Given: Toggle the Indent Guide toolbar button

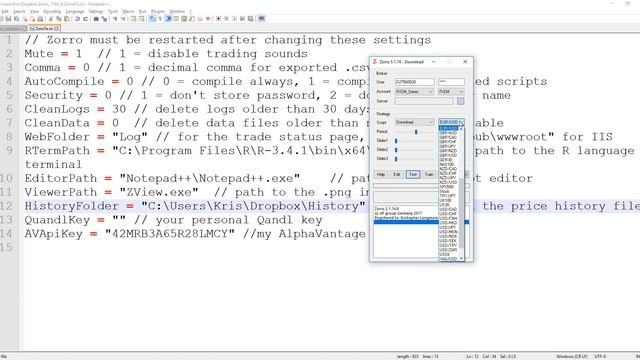Looking at the screenshot, I should click(x=168, y=19).
